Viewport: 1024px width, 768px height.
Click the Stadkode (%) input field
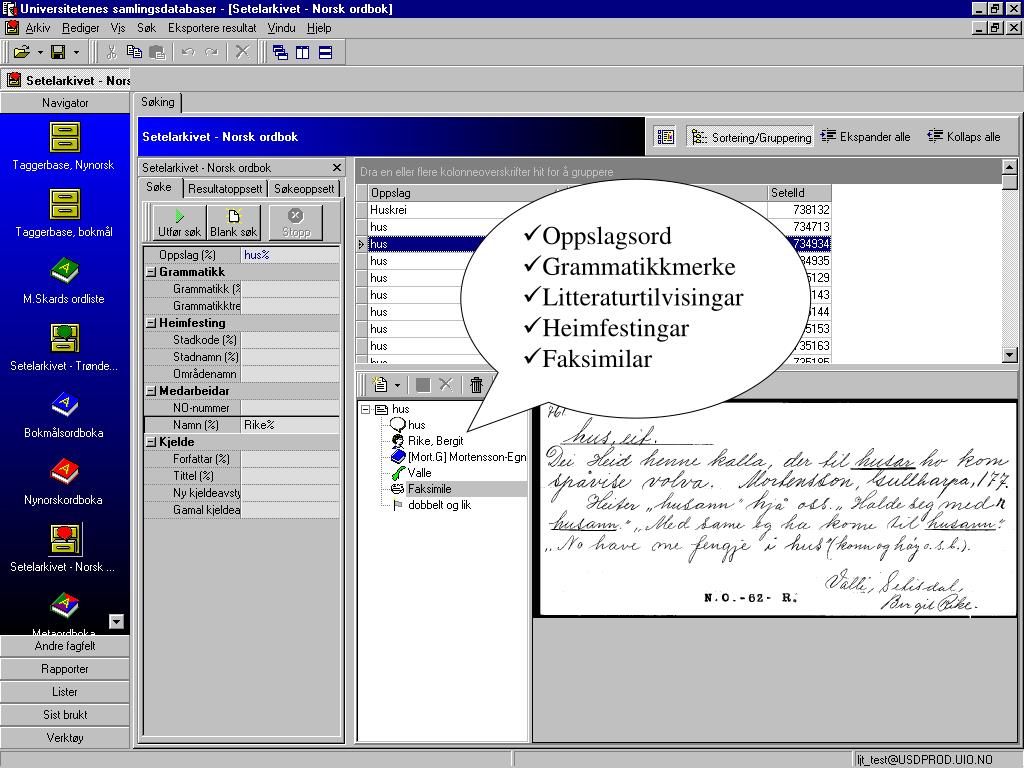290,340
